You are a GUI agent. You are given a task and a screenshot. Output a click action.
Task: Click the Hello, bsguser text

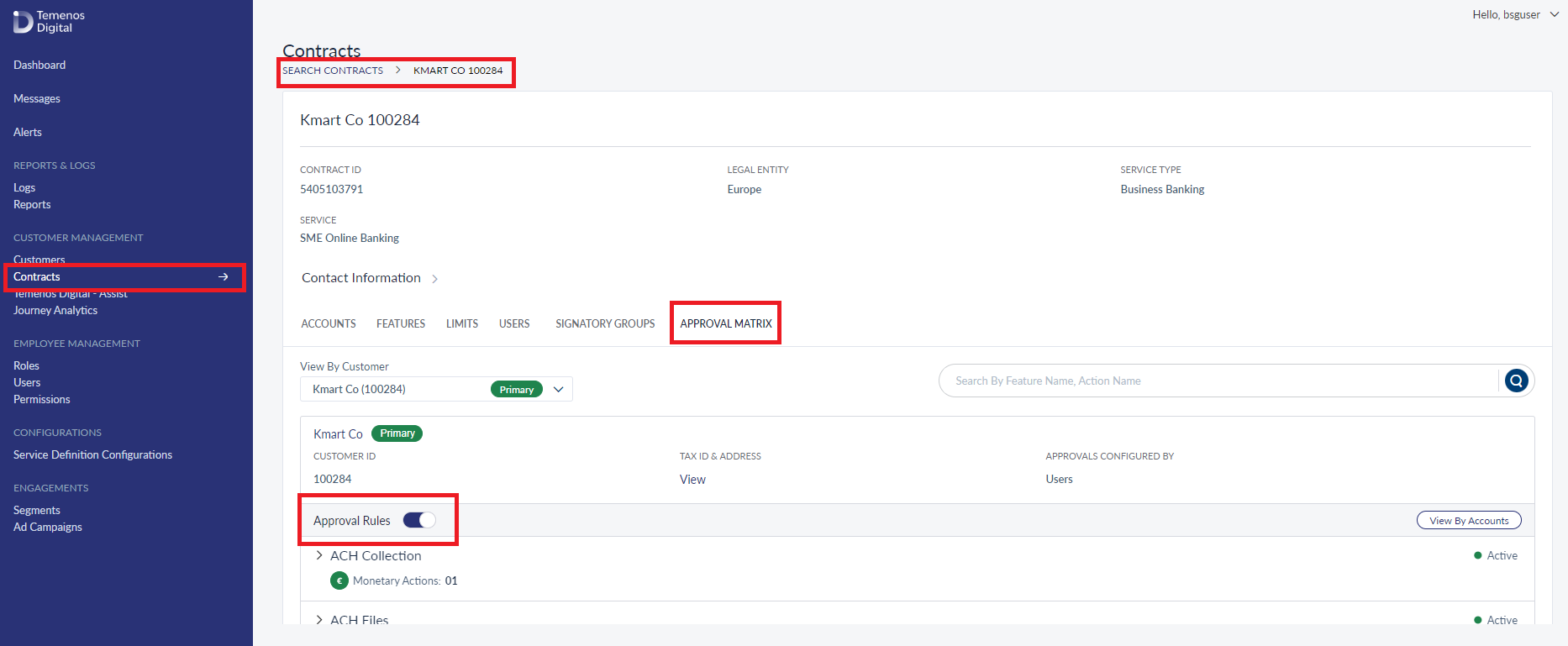1506,14
